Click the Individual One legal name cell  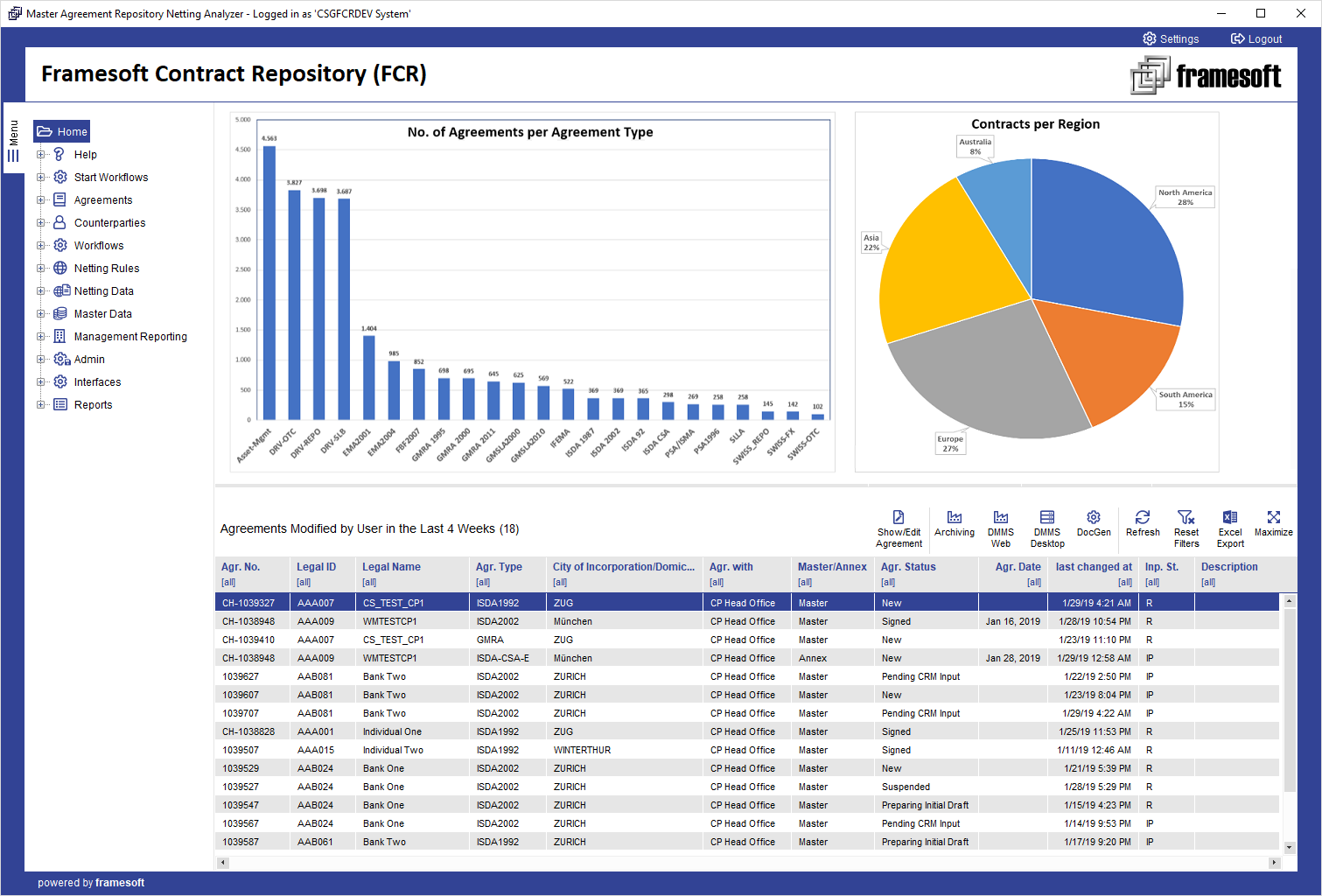[x=392, y=731]
